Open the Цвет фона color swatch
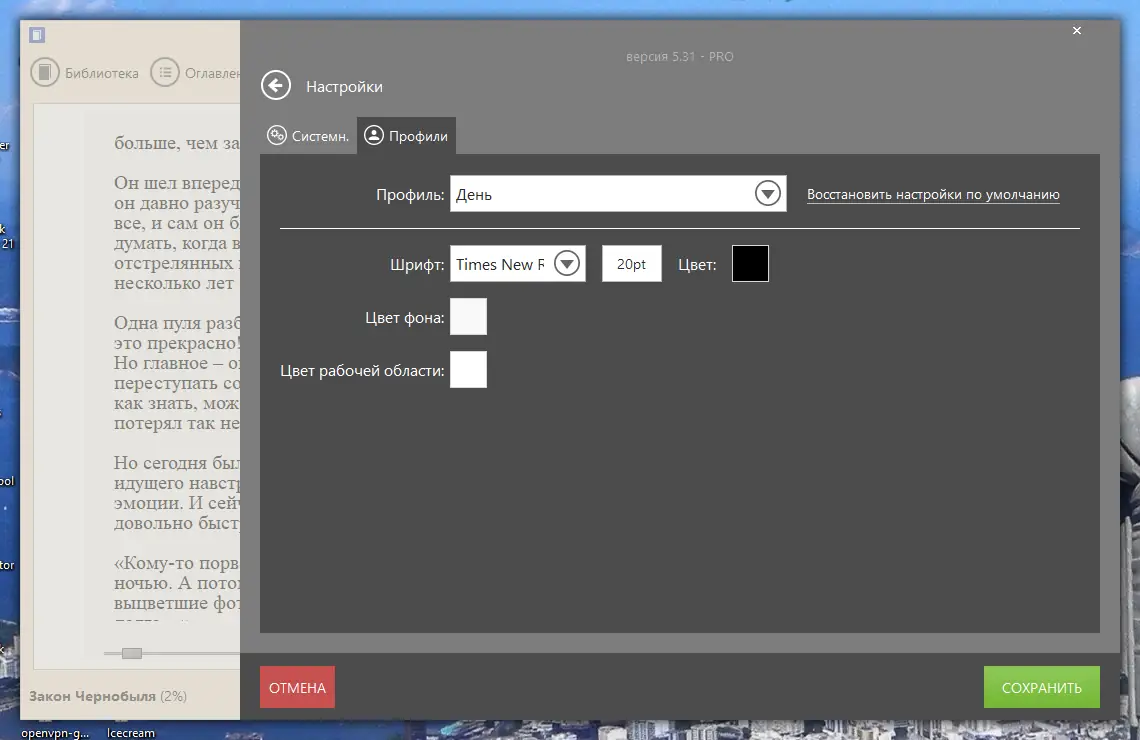The height and width of the screenshot is (740, 1140). click(468, 316)
